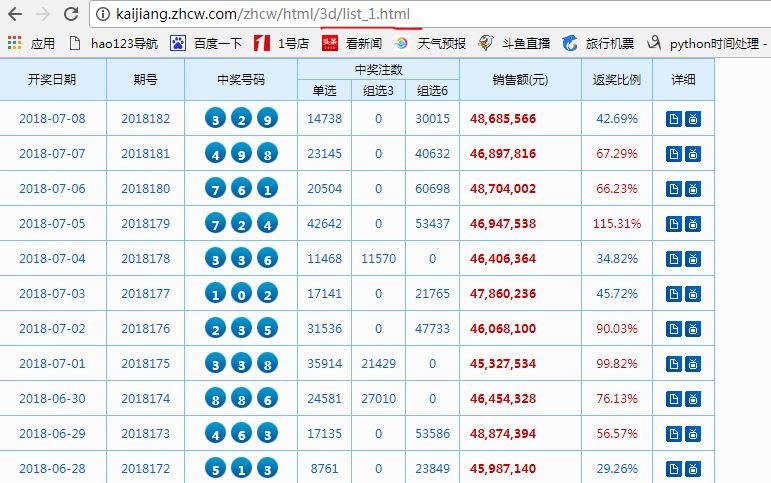This screenshot has height=483, width=771.
Task: Go back using browser back arrow
Action: (x=15, y=14)
